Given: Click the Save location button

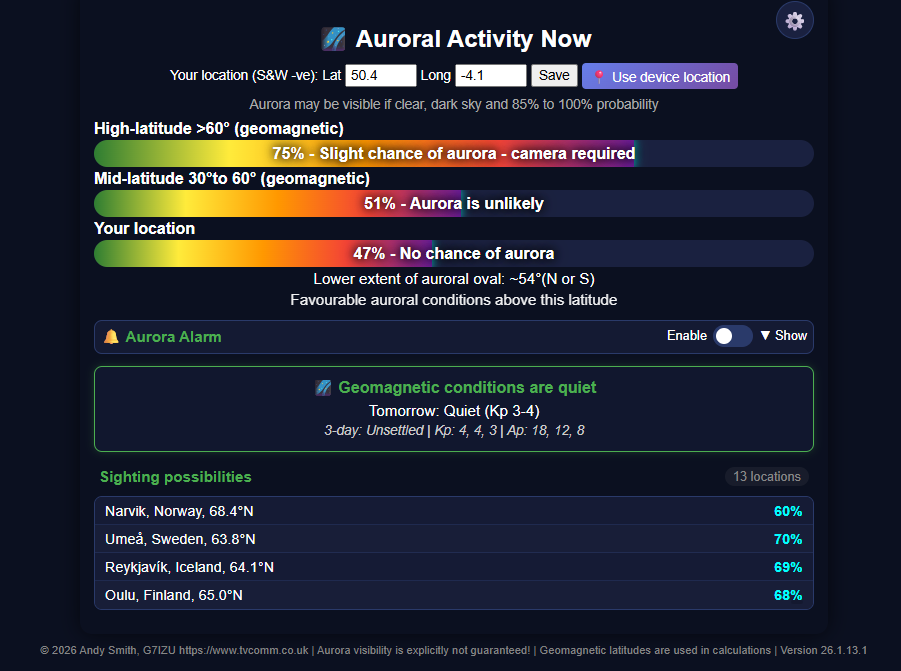Looking at the screenshot, I should 554,76.
